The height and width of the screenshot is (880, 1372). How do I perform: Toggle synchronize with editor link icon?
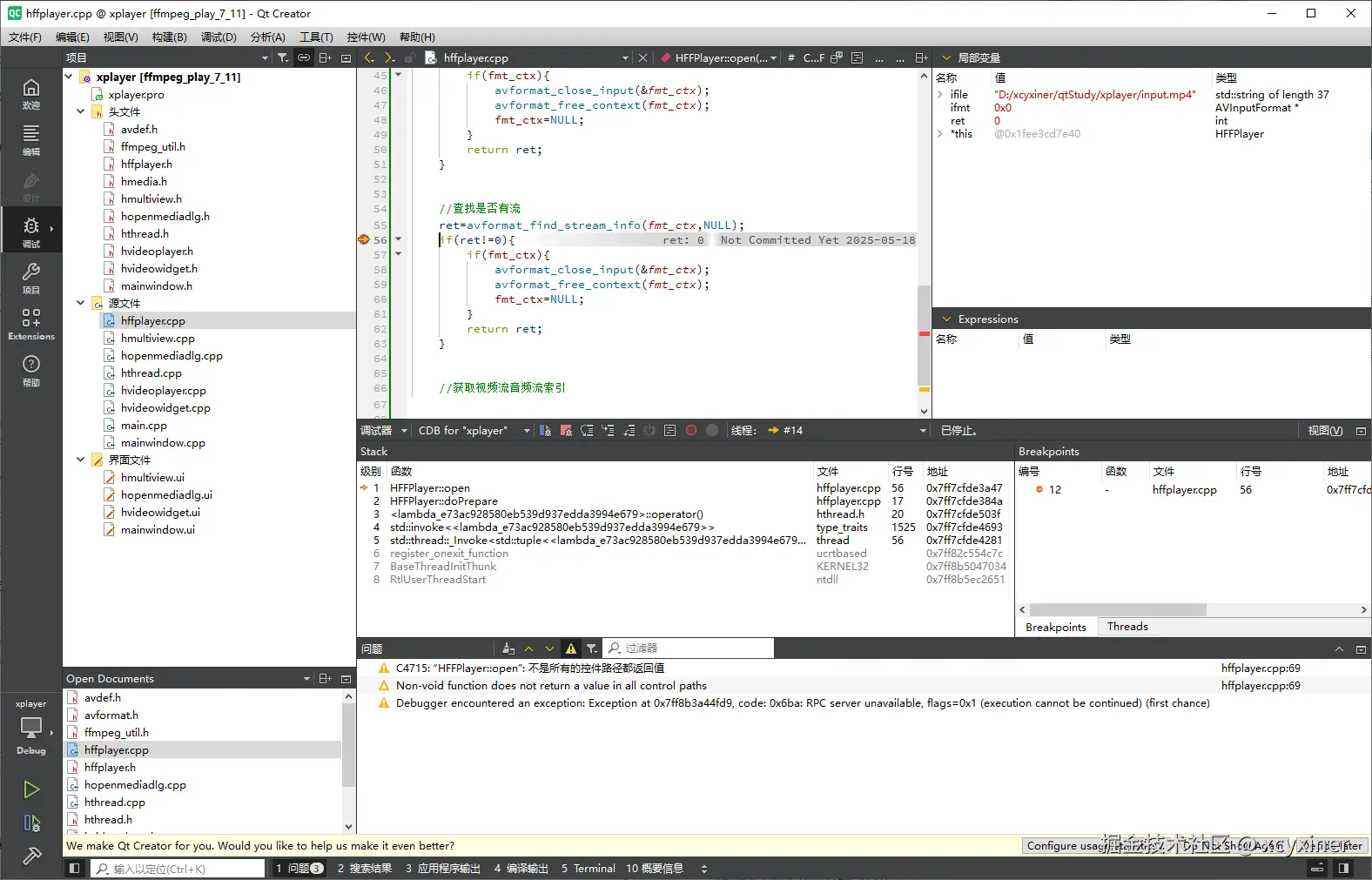(x=304, y=57)
